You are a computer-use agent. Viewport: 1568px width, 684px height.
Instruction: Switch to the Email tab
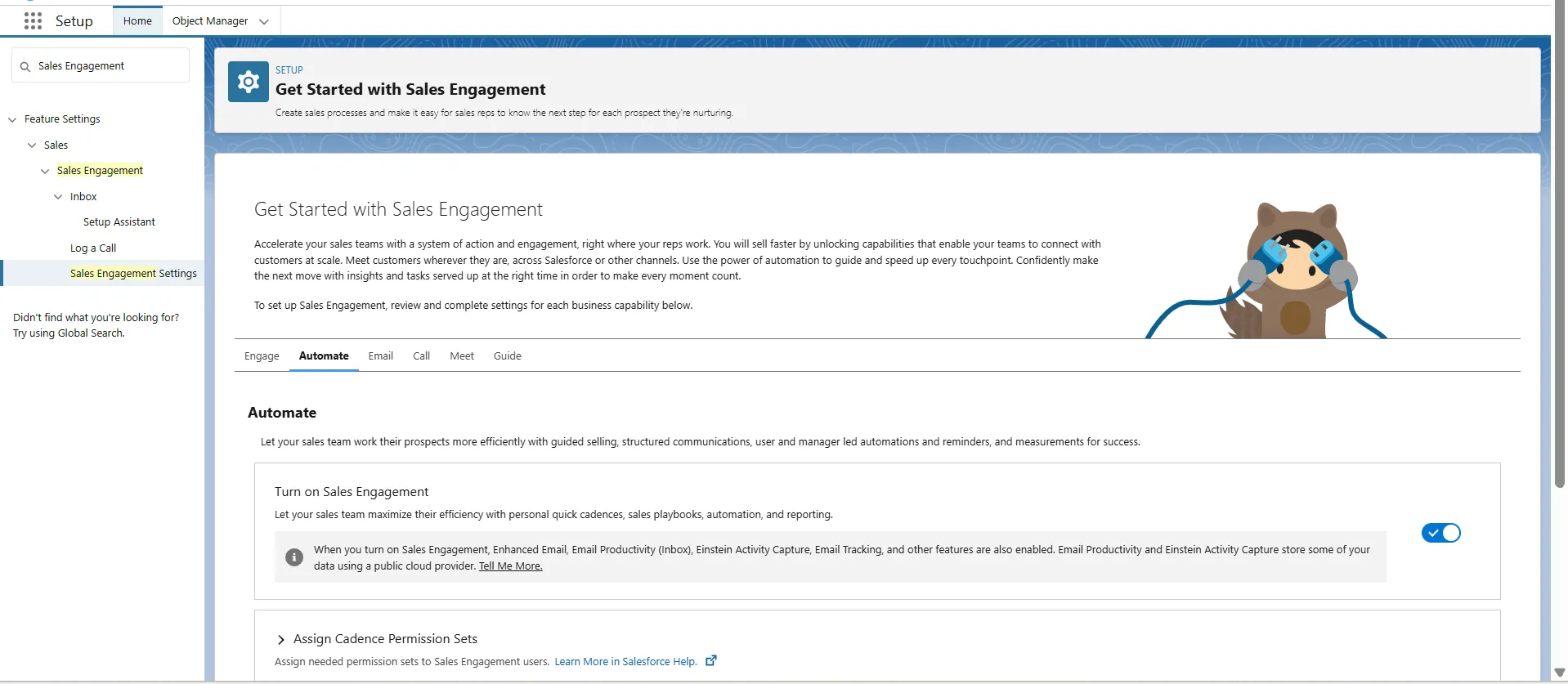[380, 356]
